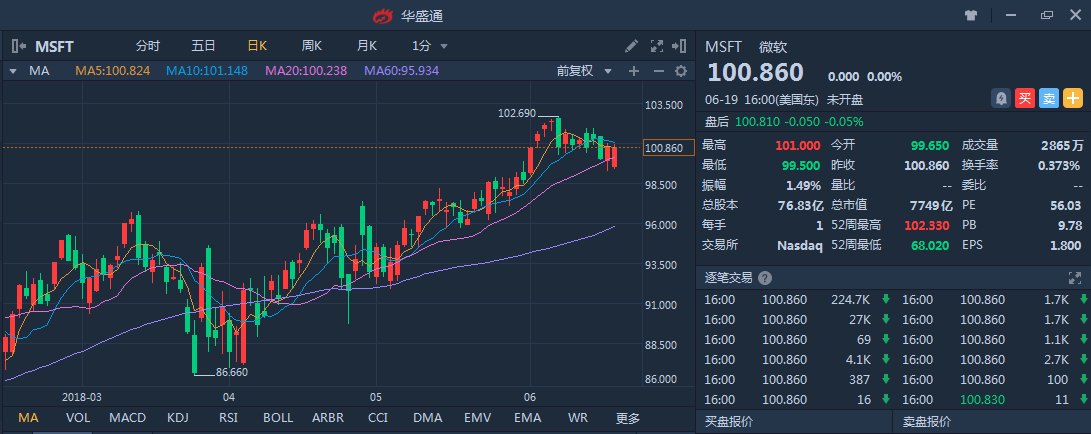
Task: Click the 86.660 low marker label
Action: (232, 372)
